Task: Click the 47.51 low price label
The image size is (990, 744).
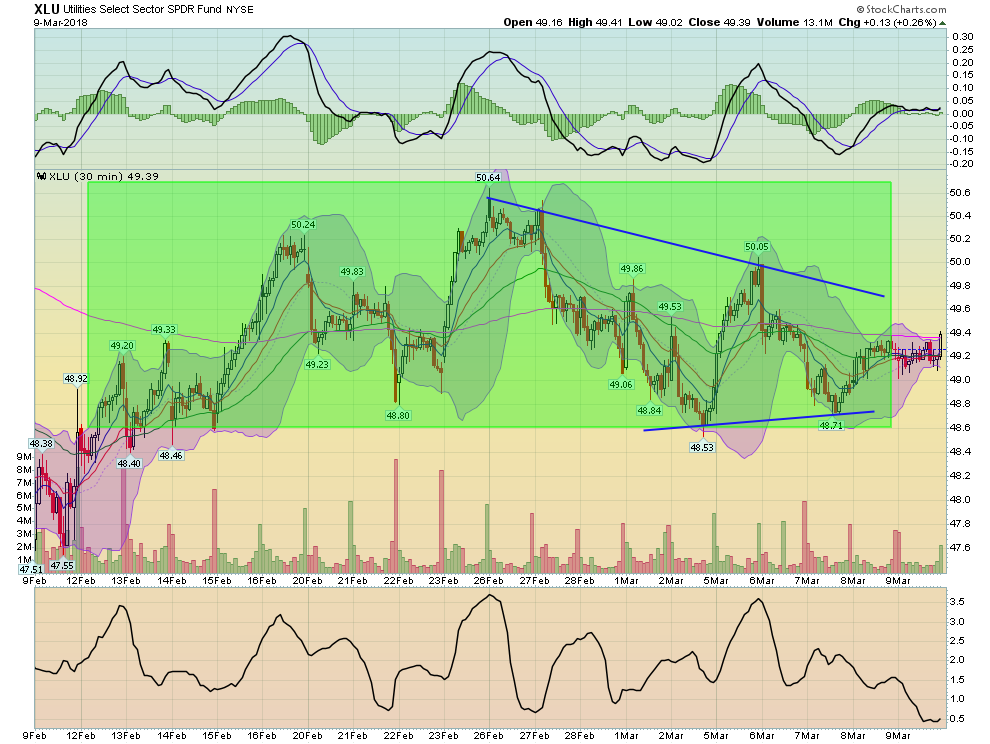Action: pyautogui.click(x=30, y=569)
